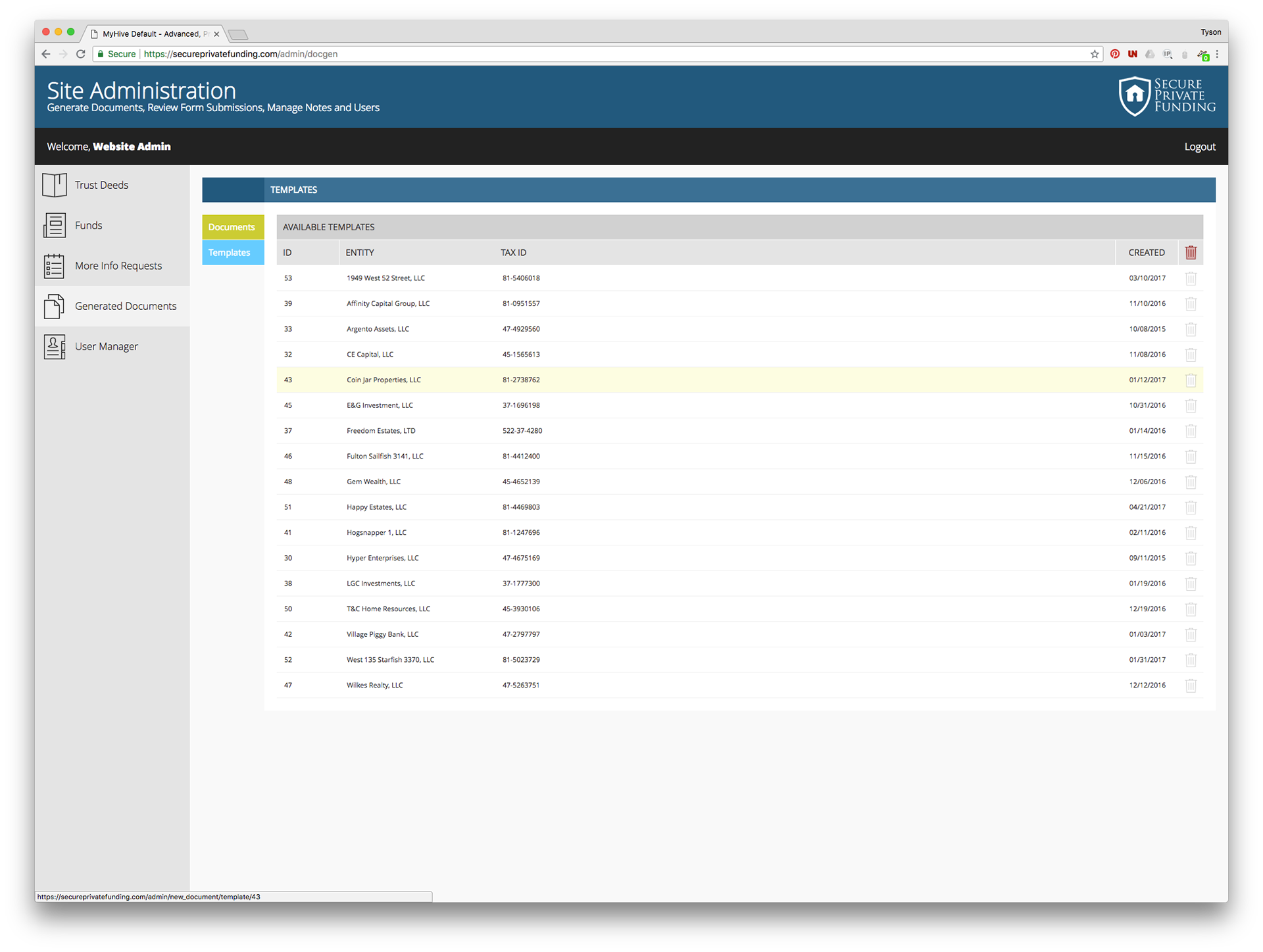Delete the LGC Investments, LLC template
The height and width of the screenshot is (952, 1263).
click(1191, 584)
